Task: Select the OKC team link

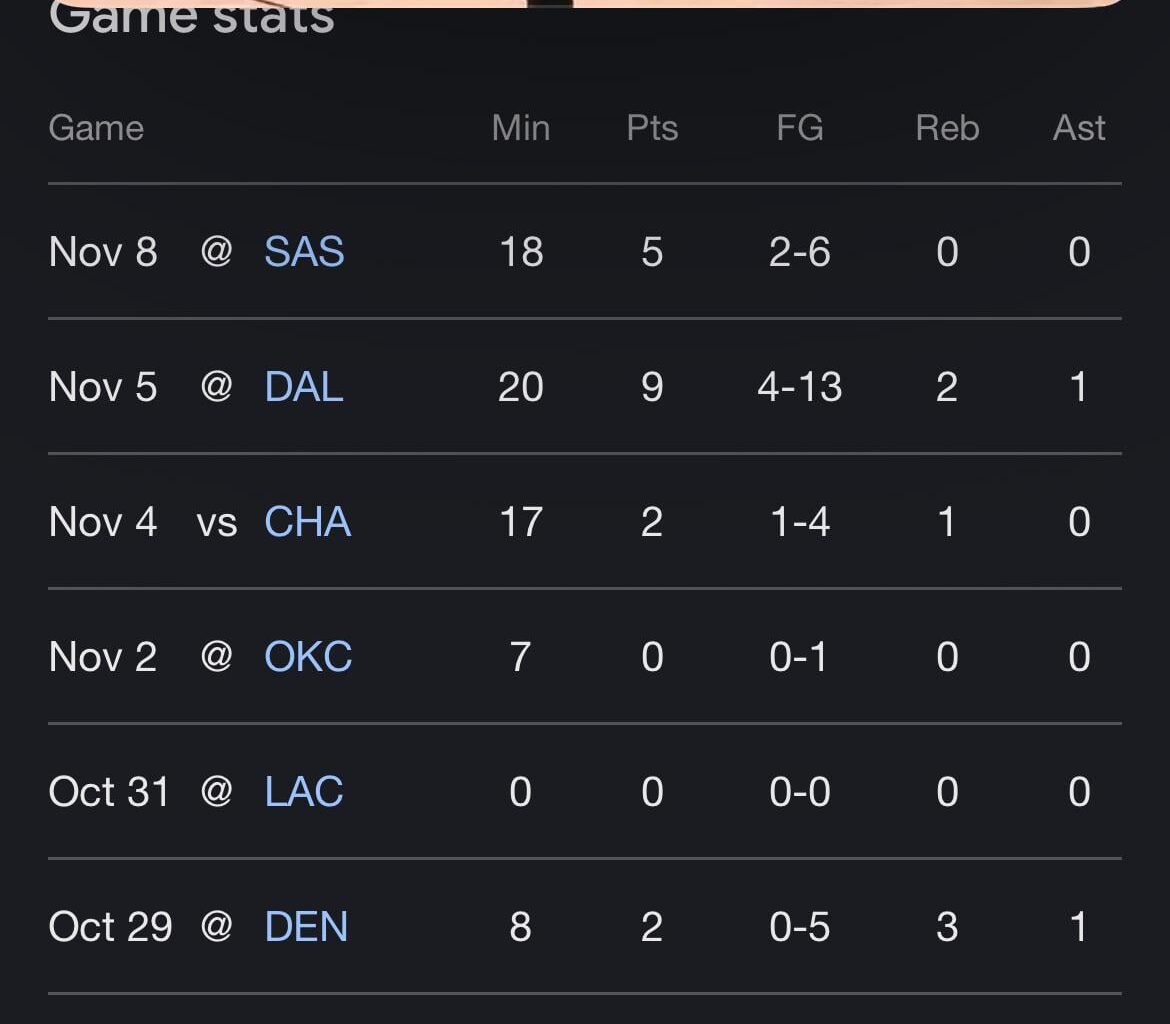Action: 308,657
